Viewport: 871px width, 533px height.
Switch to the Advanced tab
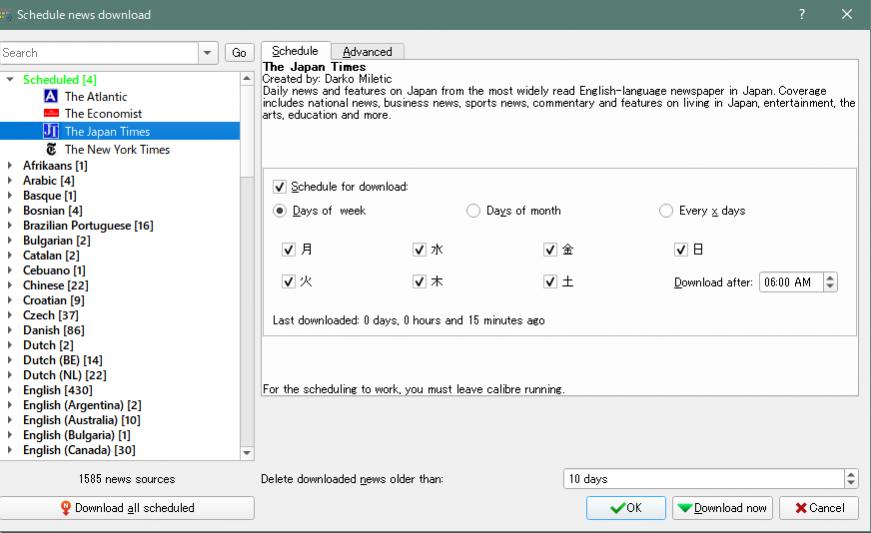tap(367, 52)
